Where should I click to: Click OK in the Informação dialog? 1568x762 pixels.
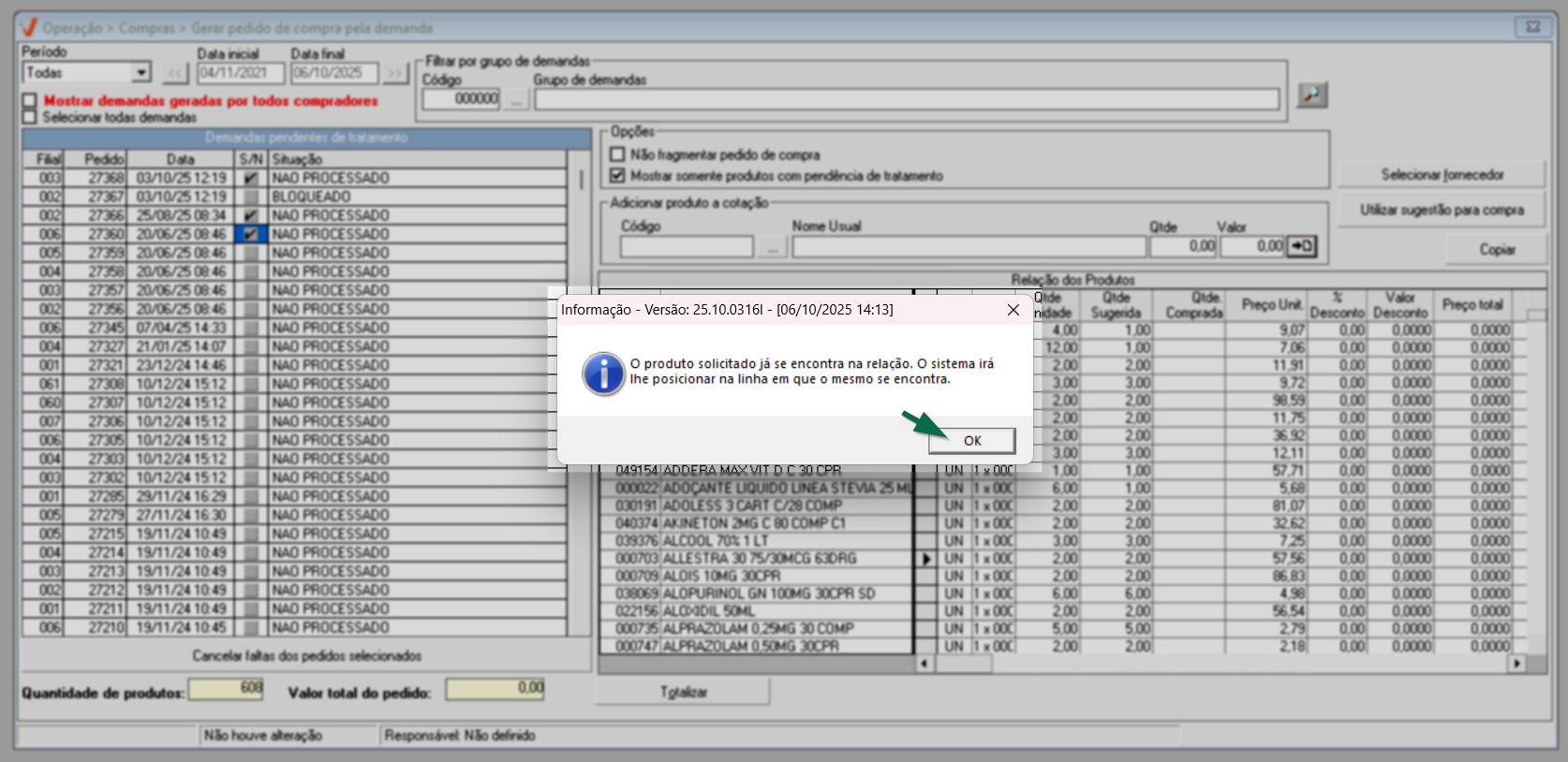[971, 441]
